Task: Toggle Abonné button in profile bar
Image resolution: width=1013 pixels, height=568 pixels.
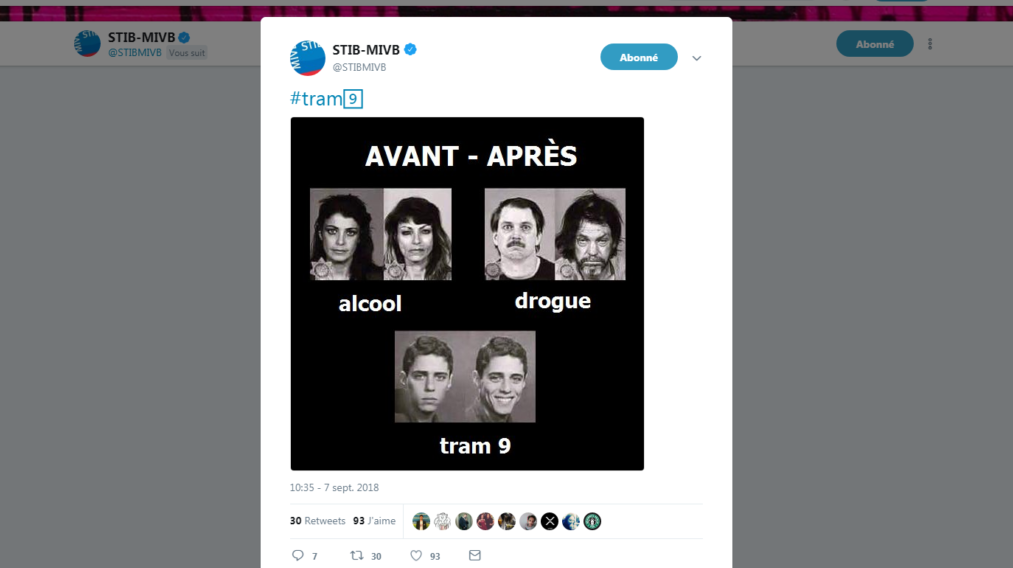Action: [875, 44]
